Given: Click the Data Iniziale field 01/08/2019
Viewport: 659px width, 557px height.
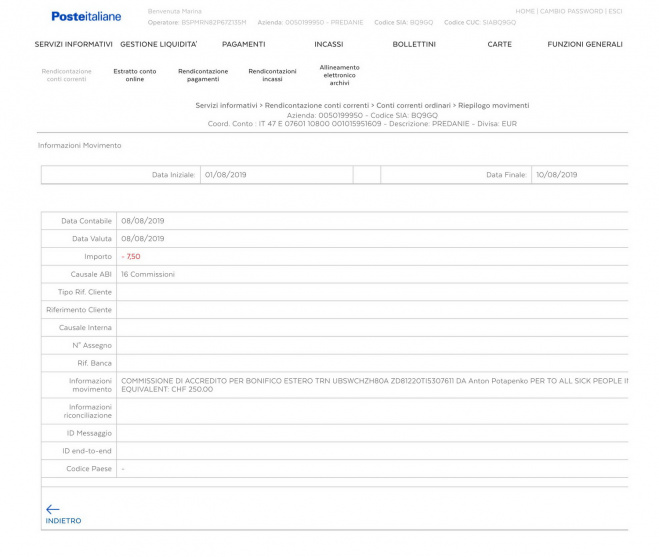Looking at the screenshot, I should 276,174.
